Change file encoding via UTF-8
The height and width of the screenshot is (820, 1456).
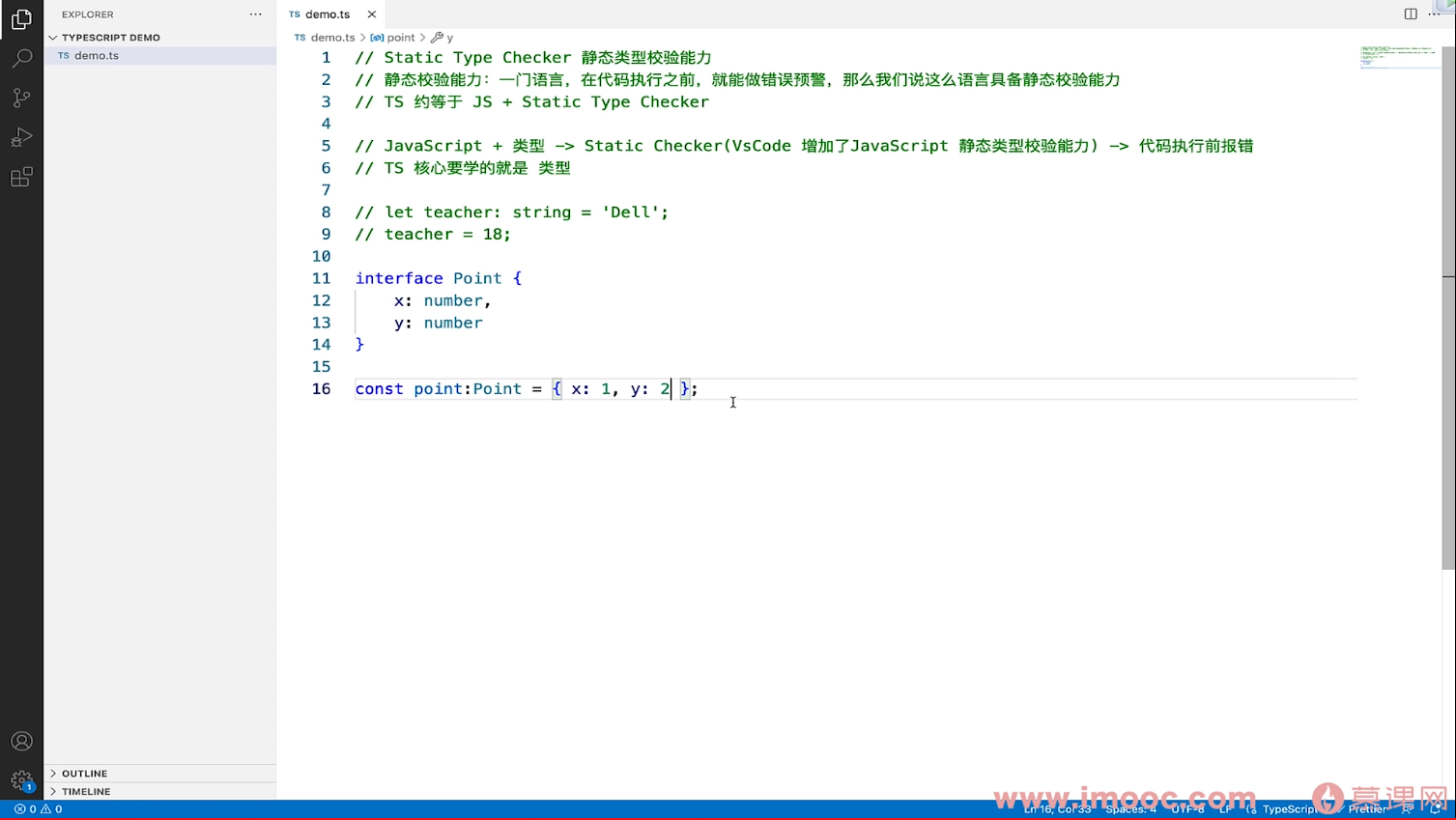(x=1187, y=809)
